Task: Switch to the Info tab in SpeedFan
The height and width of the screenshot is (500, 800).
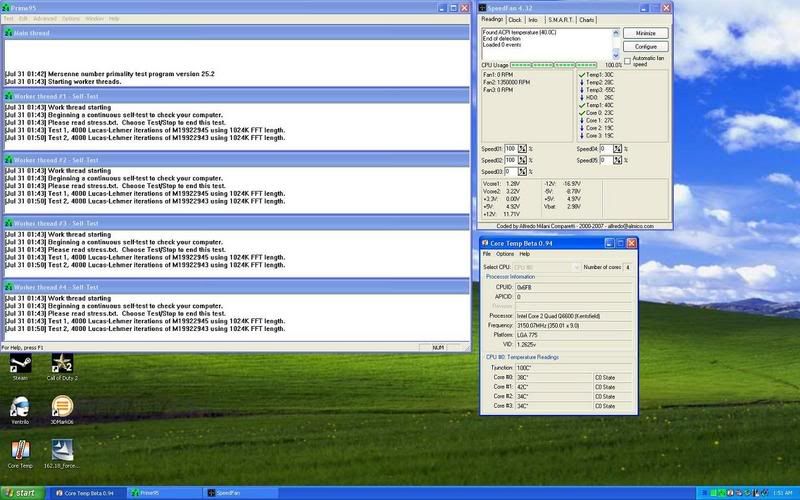Action: click(533, 20)
